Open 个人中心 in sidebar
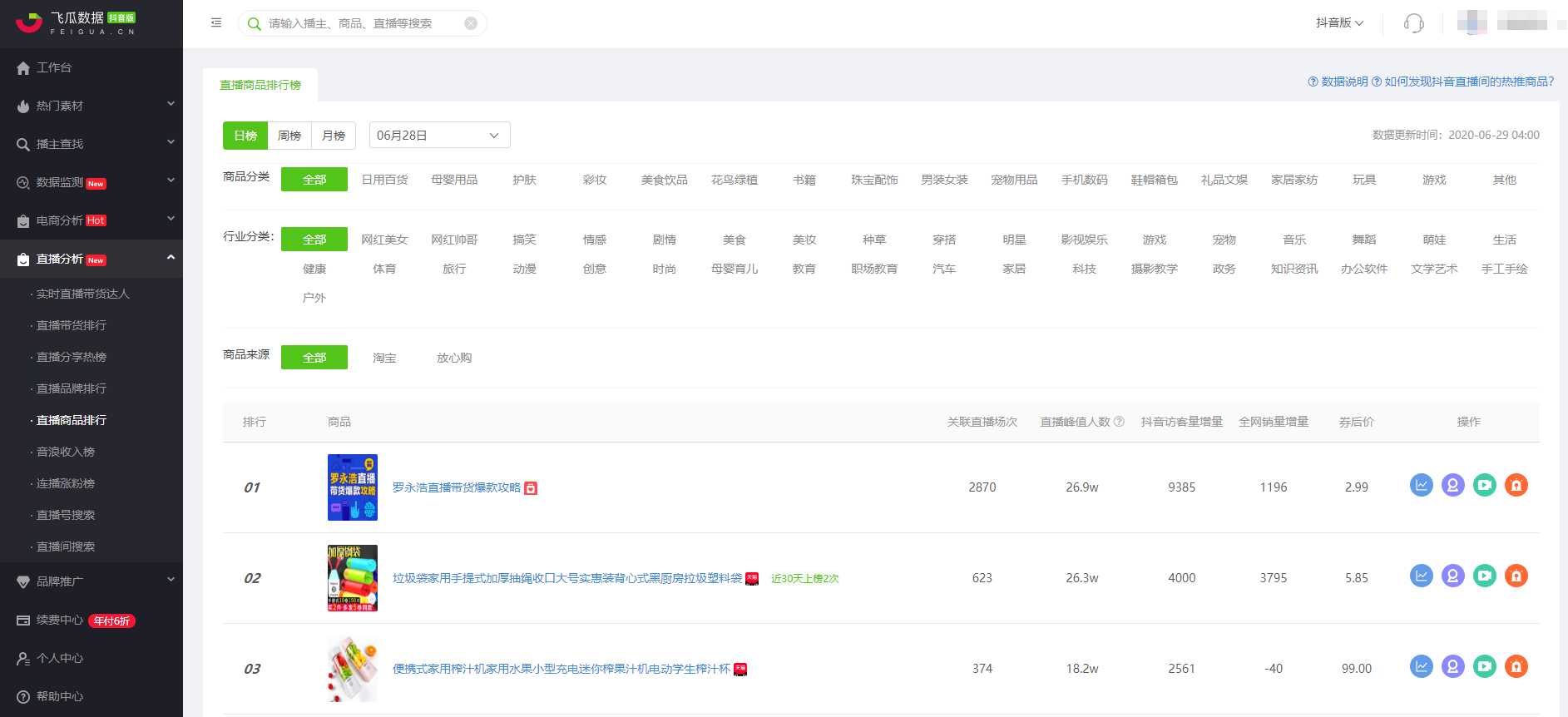The width and height of the screenshot is (1568, 717). pyautogui.click(x=92, y=658)
